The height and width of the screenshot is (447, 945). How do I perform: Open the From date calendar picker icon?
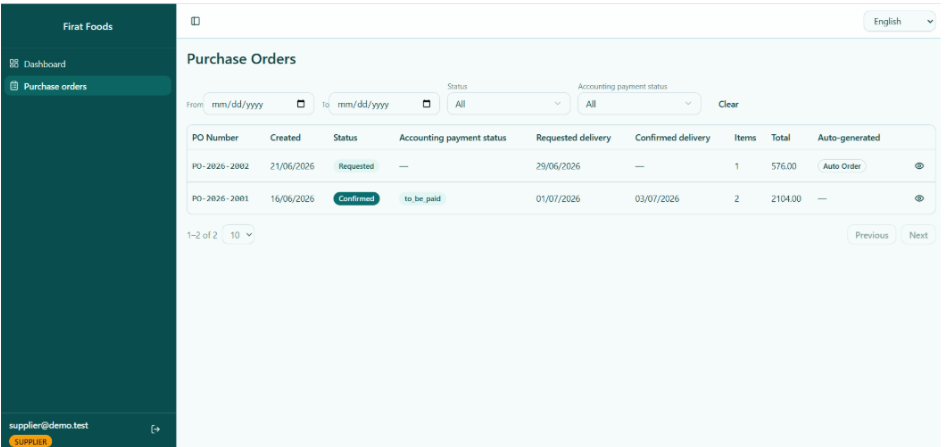(x=301, y=104)
